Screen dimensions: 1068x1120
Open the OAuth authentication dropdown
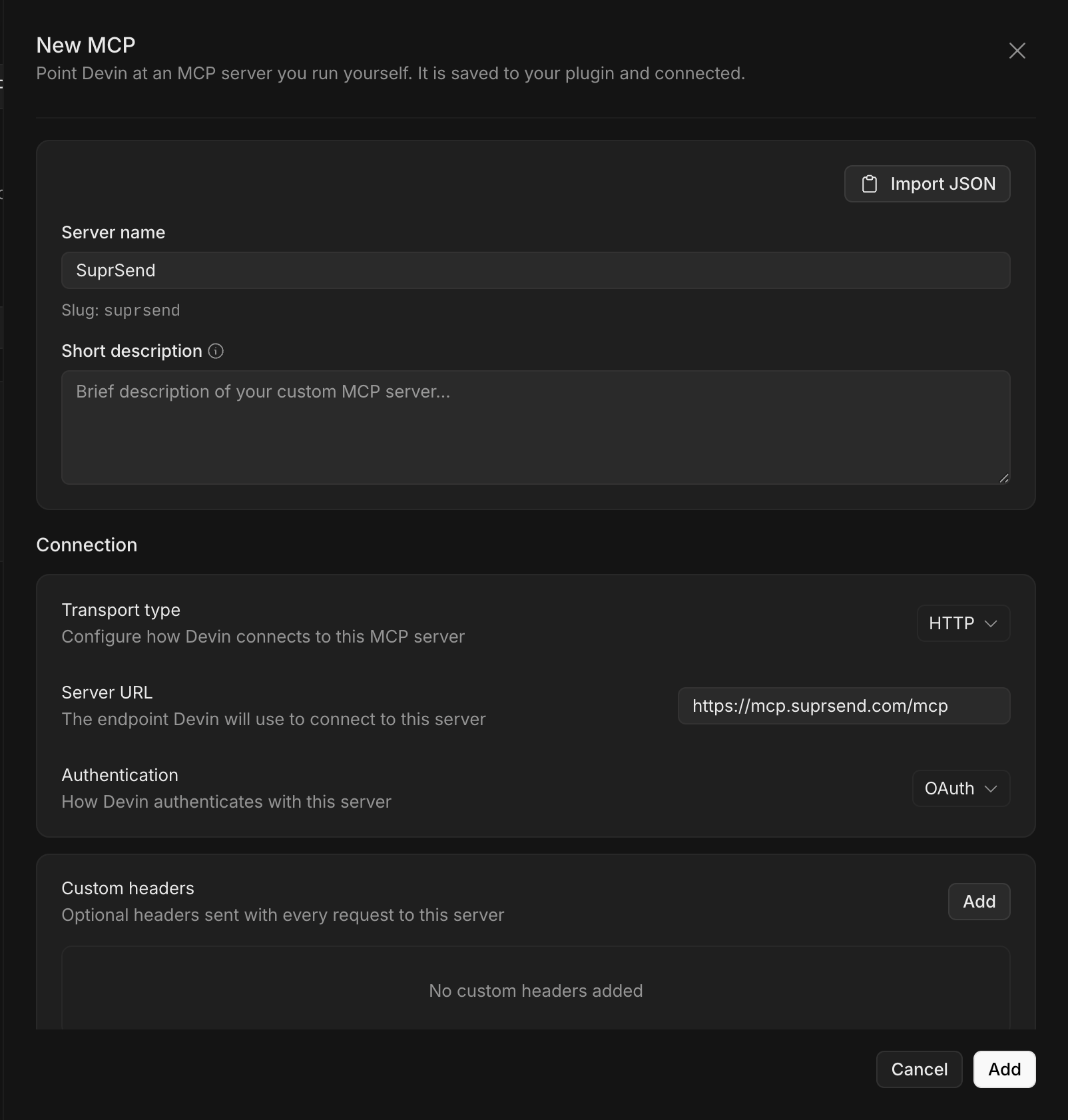coord(961,788)
